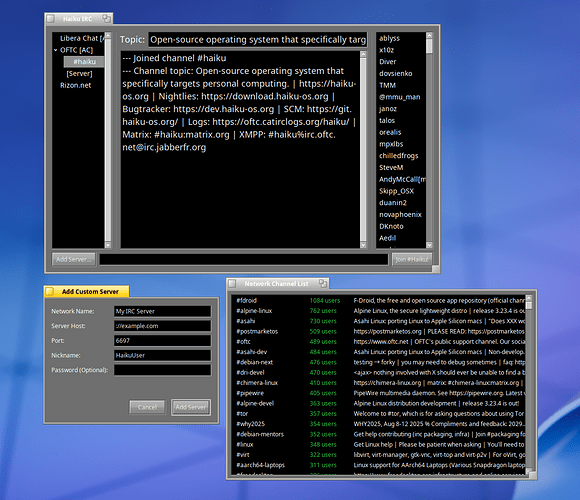Select the #alpine-devel channel row

pyautogui.click(x=378, y=403)
